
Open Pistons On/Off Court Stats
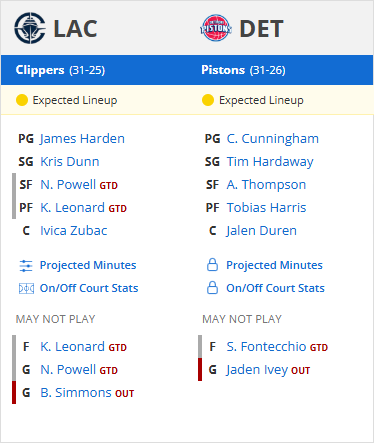[275, 288]
